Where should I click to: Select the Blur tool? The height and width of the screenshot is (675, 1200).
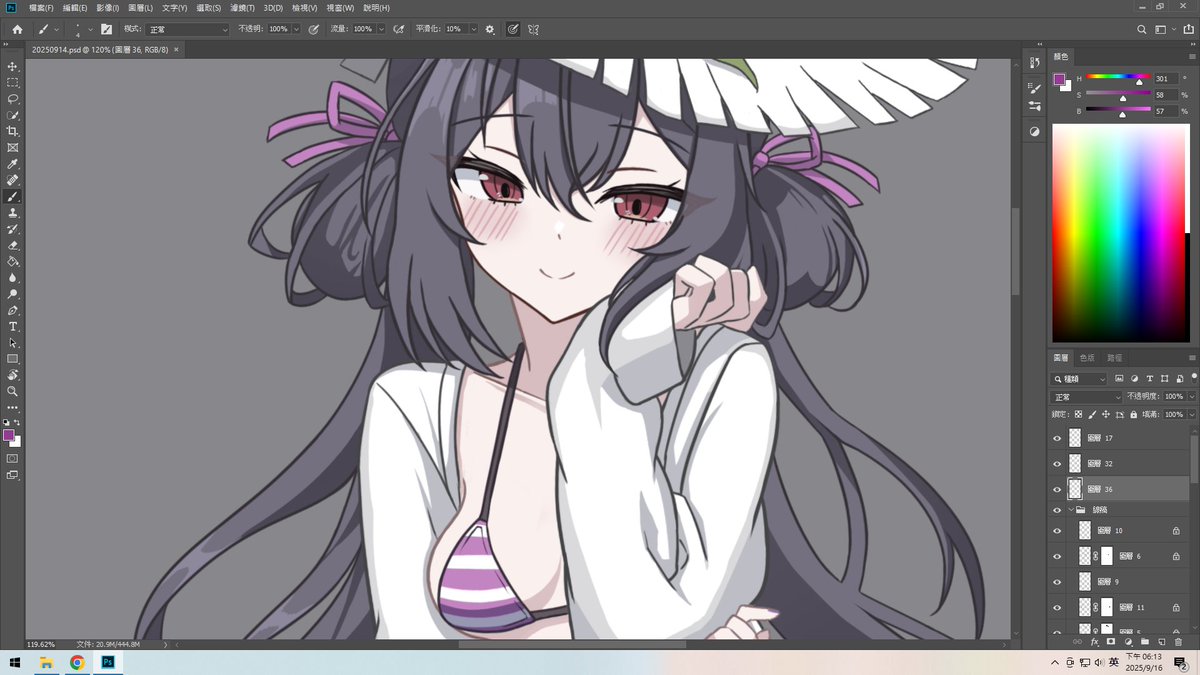click(x=13, y=278)
